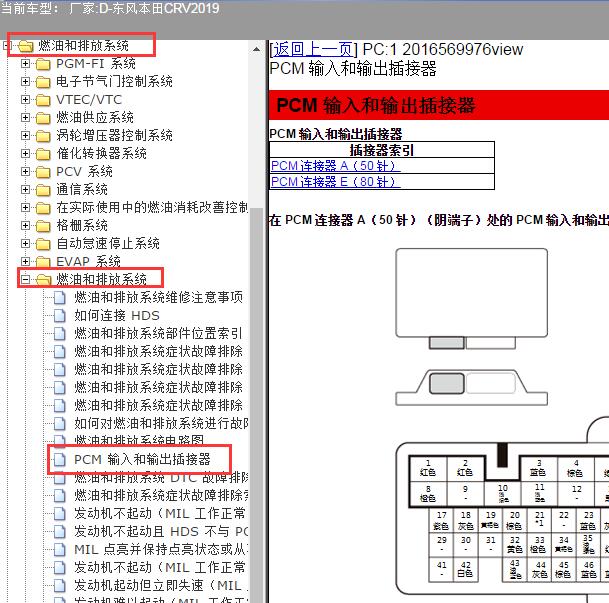Viewport: 609px width, 603px height.
Task: Click the PCV 系统 folder icon
Action: click(x=43, y=172)
